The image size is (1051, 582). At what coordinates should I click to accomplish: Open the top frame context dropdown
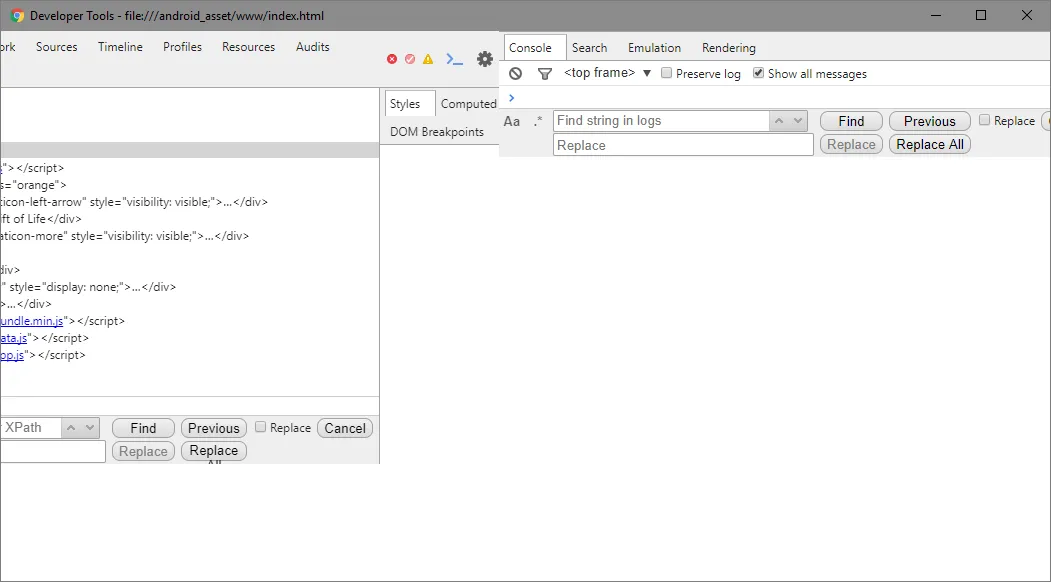point(608,73)
